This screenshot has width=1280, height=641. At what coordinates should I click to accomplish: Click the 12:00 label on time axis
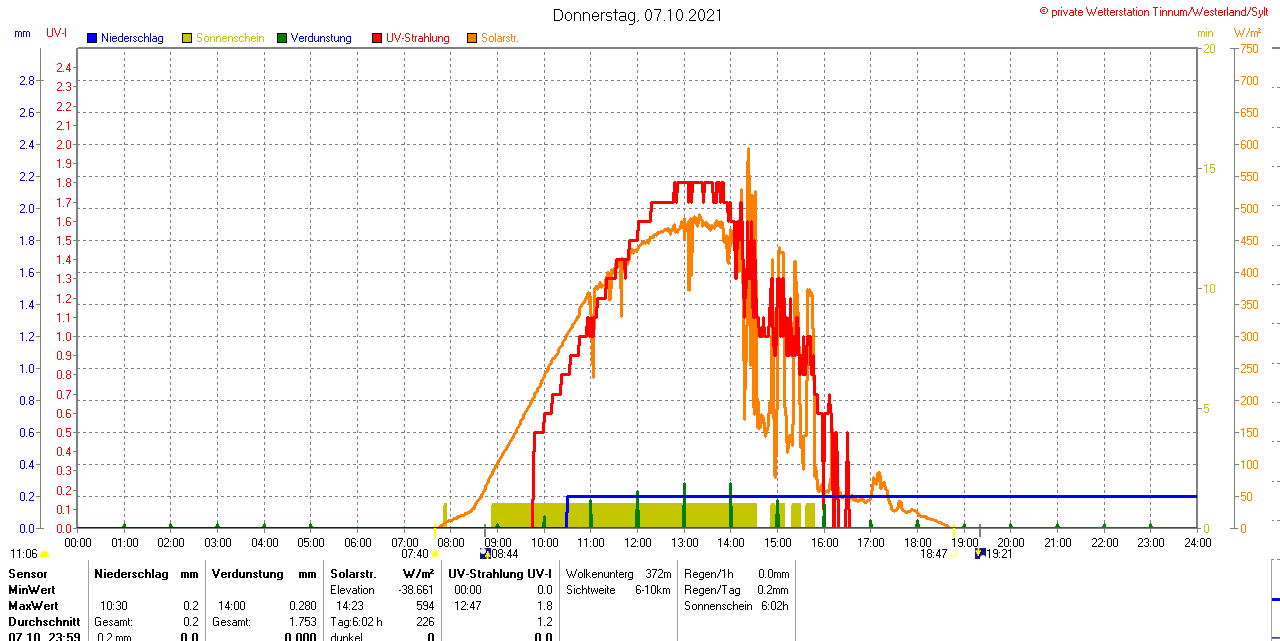638,542
